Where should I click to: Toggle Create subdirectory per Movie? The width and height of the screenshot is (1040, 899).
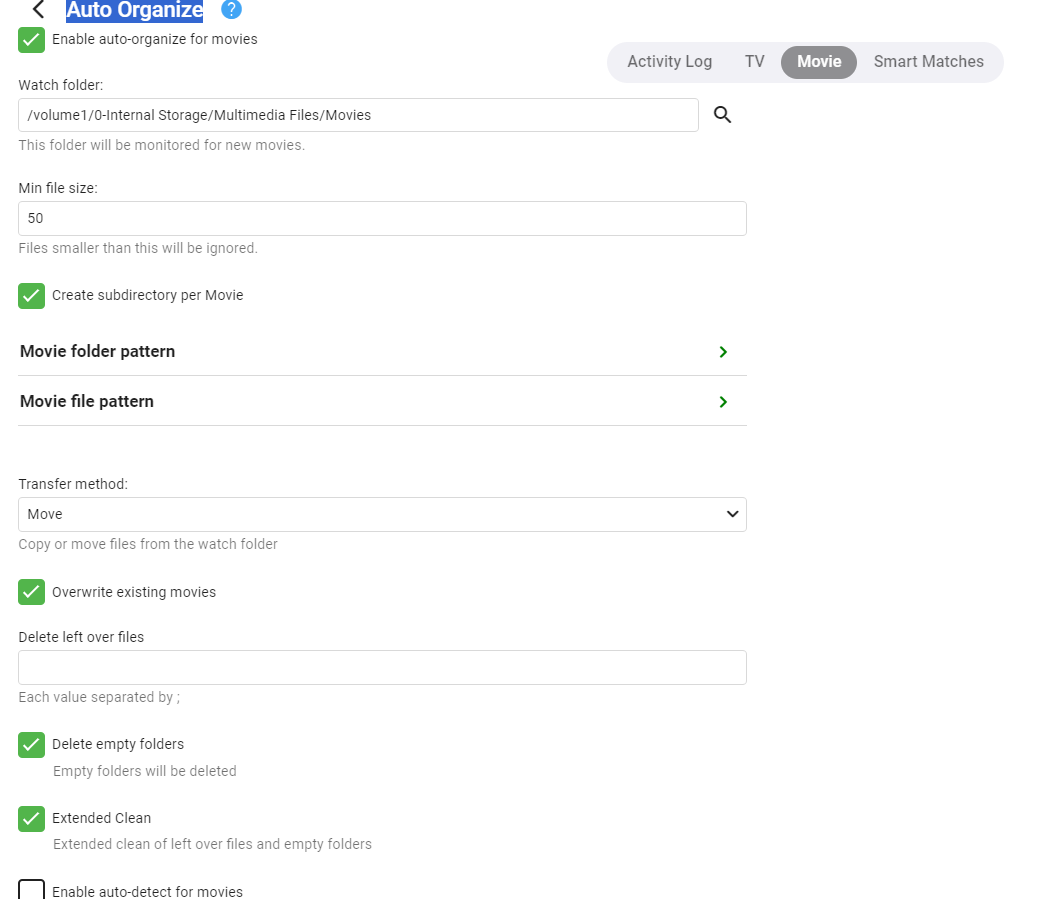tap(31, 296)
